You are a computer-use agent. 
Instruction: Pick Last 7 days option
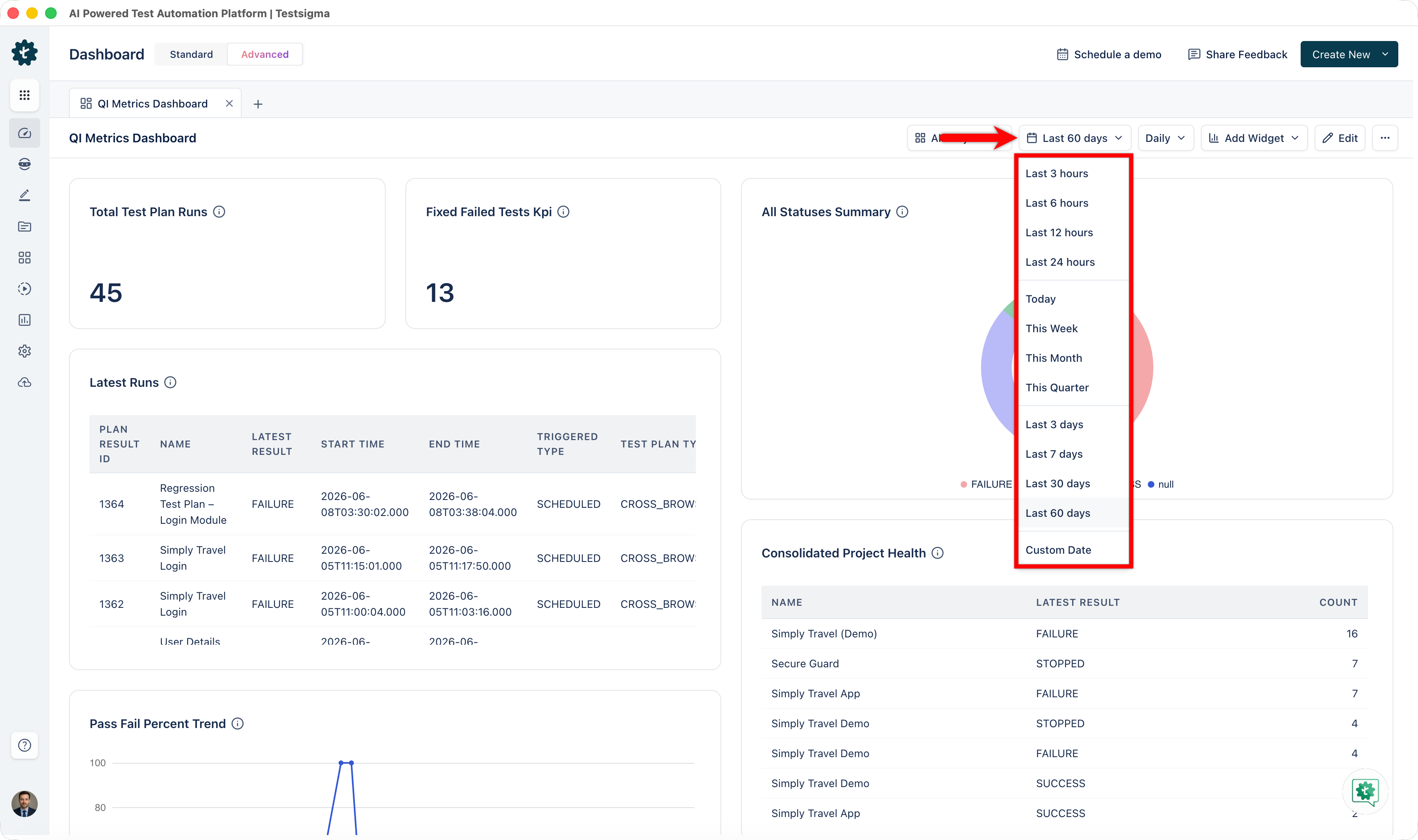(x=1073, y=454)
